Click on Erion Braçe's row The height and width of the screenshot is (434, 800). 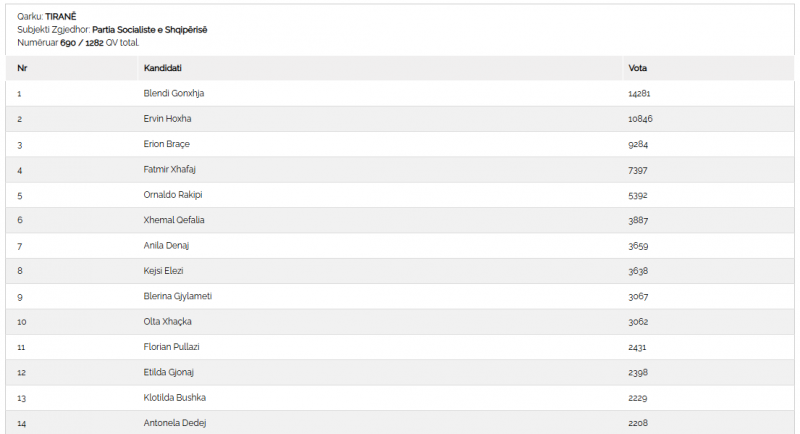coord(400,144)
